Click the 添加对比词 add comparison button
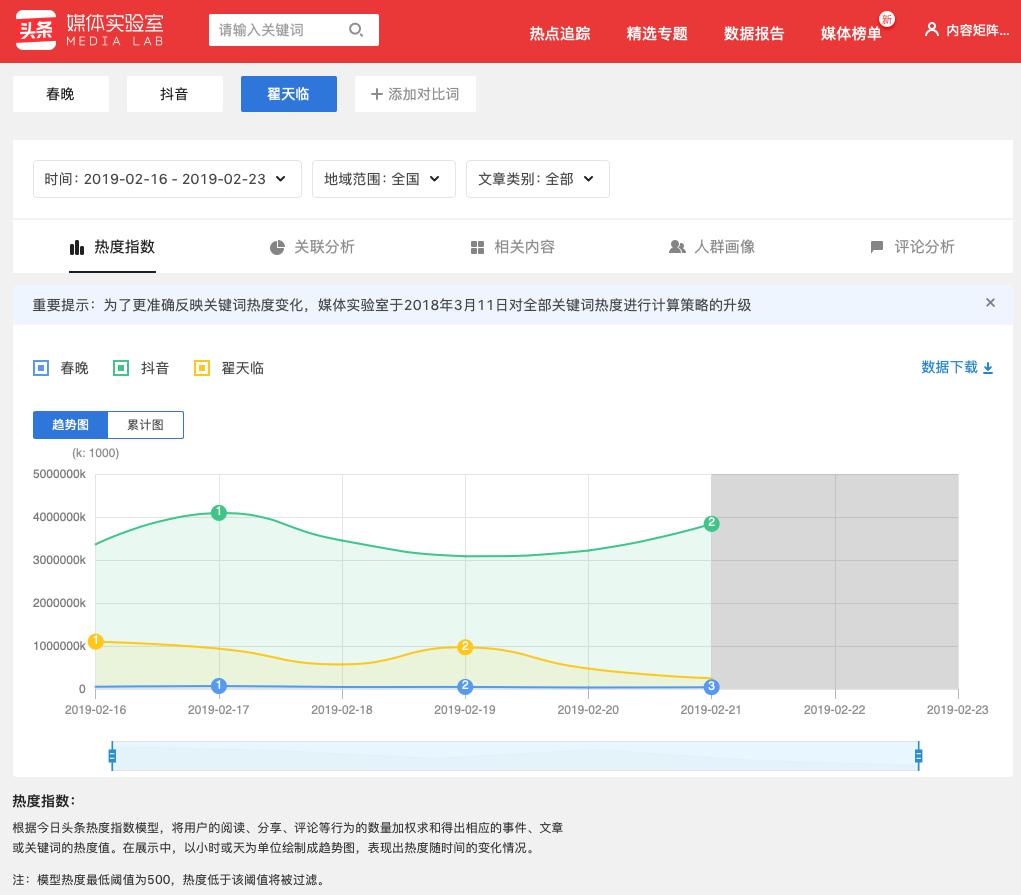Screen dimensions: 1021x895 pos(415,94)
